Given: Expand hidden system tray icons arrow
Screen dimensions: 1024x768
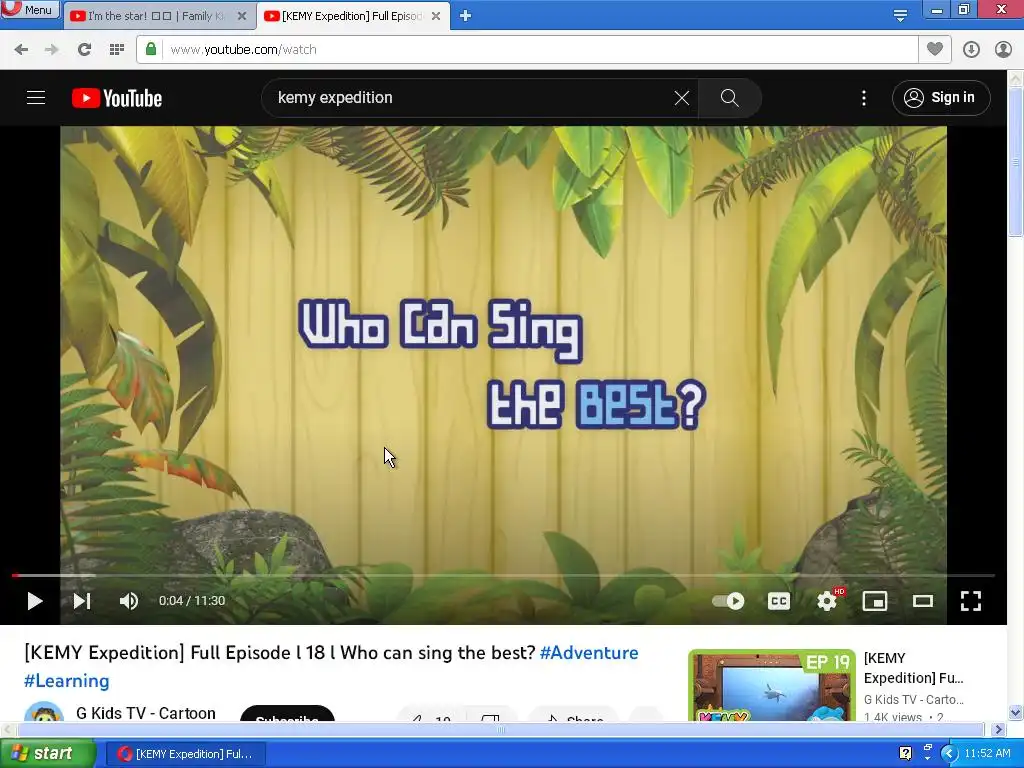Looking at the screenshot, I should tap(949, 754).
